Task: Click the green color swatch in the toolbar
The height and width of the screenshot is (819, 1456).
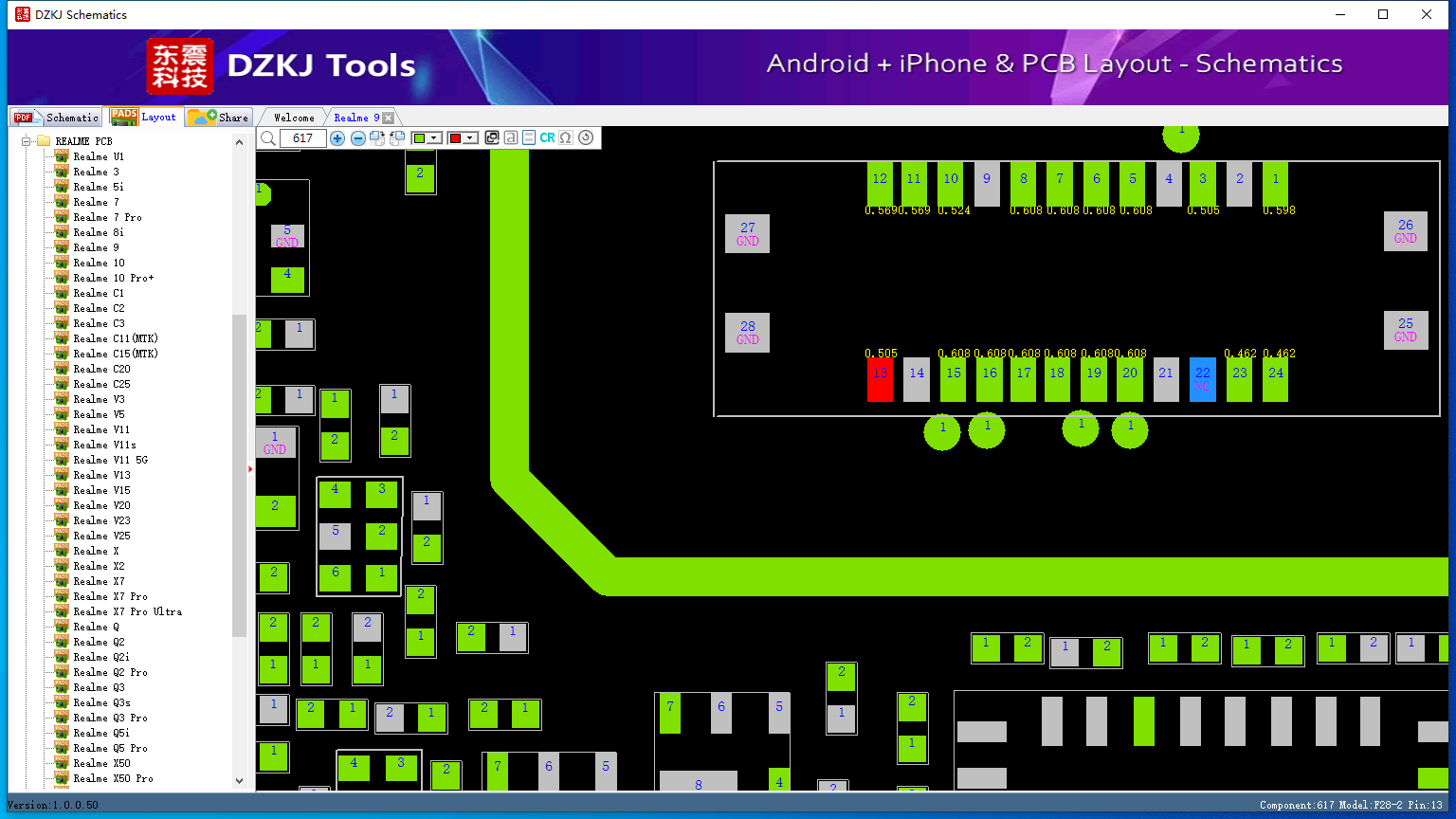Action: pos(419,138)
